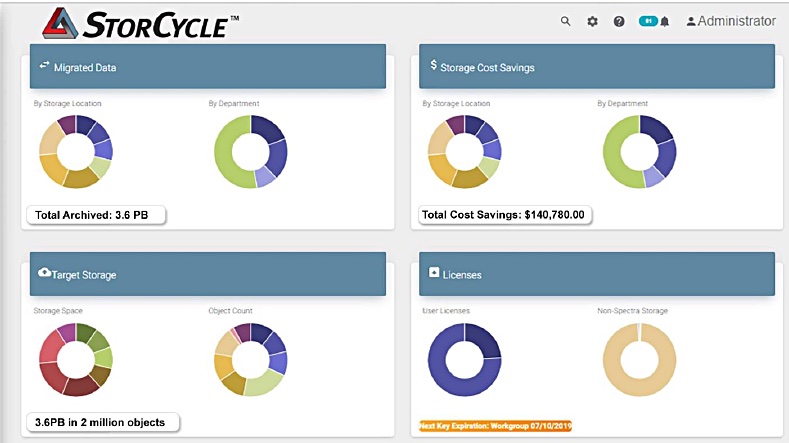Viewport: 789px width, 443px height.
Task: Open the Administrator account menu
Action: [731, 21]
